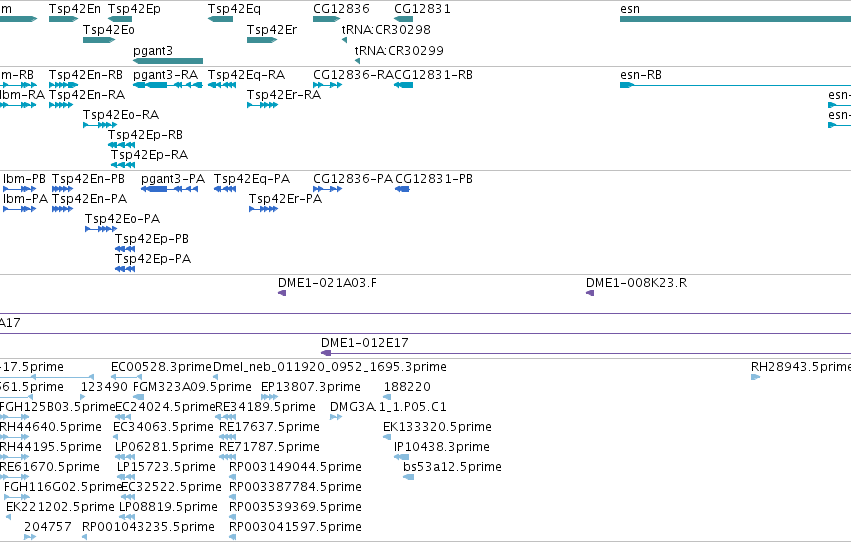The image size is (851, 542).
Task: Click the CG12836 gene label
Action: click(x=341, y=9)
